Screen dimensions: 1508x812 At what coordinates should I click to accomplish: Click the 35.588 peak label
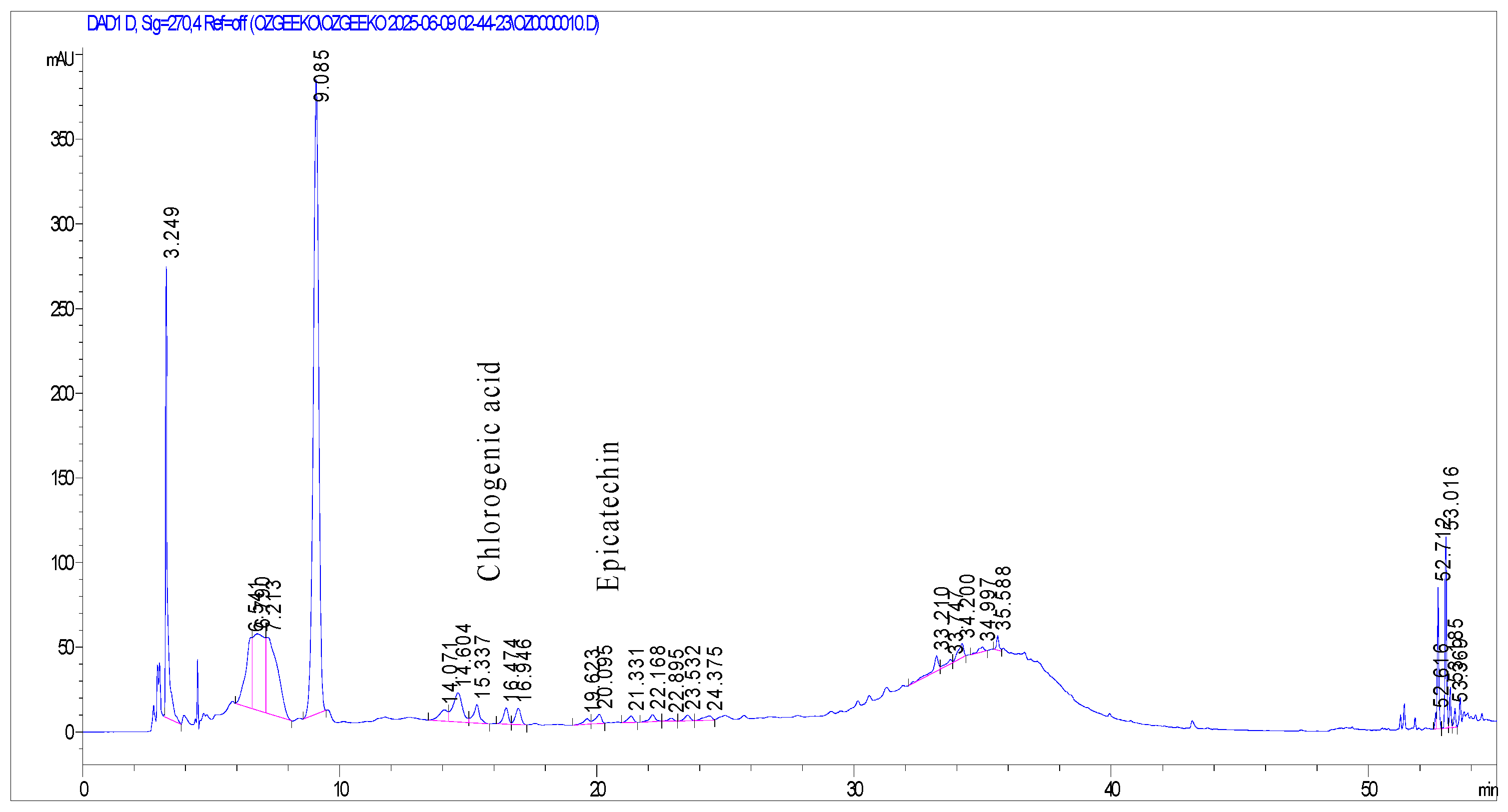[1003, 598]
